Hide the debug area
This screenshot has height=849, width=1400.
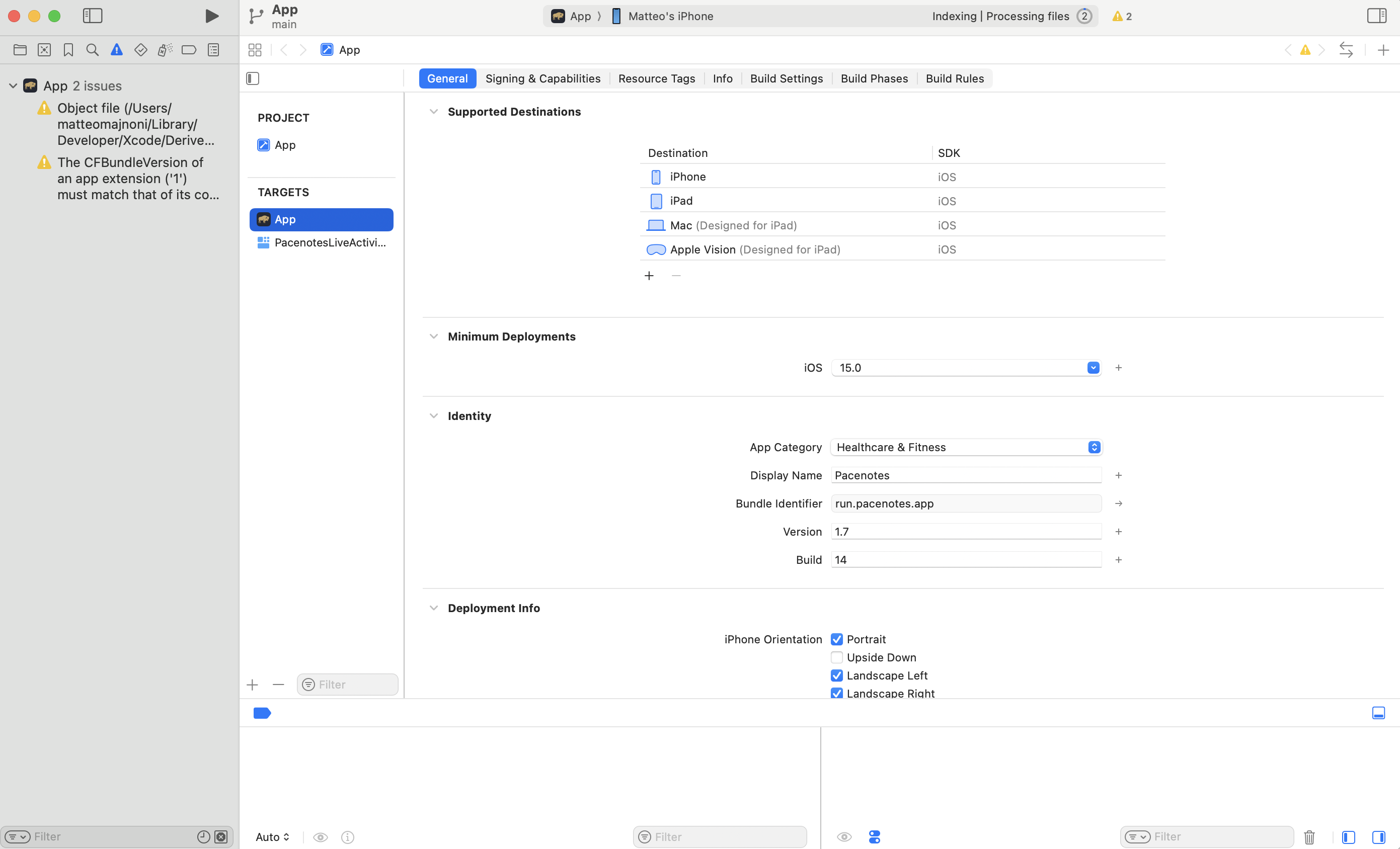(1378, 713)
